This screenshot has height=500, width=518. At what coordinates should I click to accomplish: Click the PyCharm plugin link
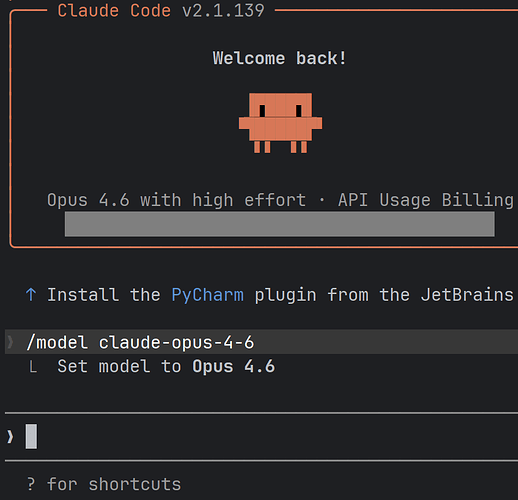pos(207,295)
